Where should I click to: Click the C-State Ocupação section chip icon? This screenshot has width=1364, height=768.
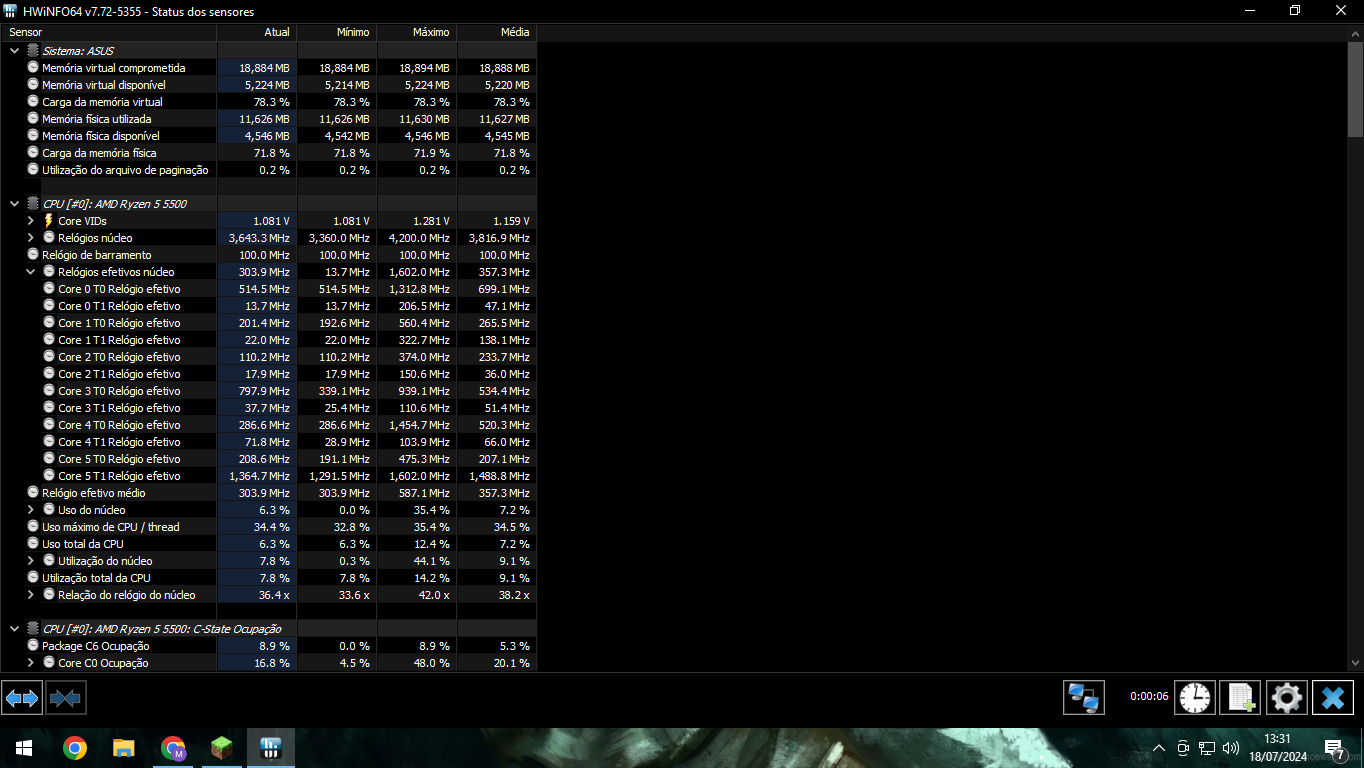click(x=33, y=629)
